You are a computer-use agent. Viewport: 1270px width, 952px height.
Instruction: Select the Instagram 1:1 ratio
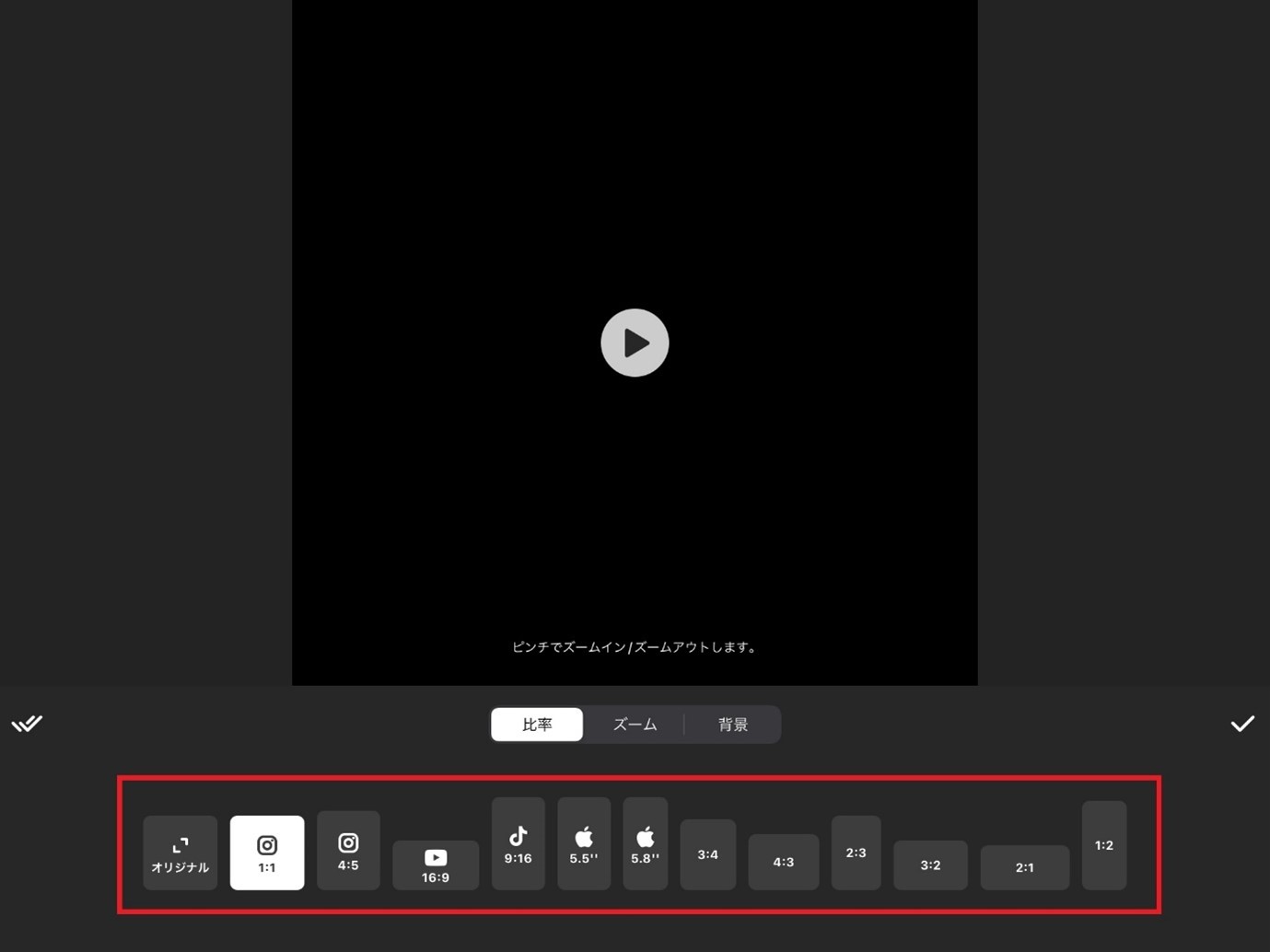pyautogui.click(x=267, y=853)
